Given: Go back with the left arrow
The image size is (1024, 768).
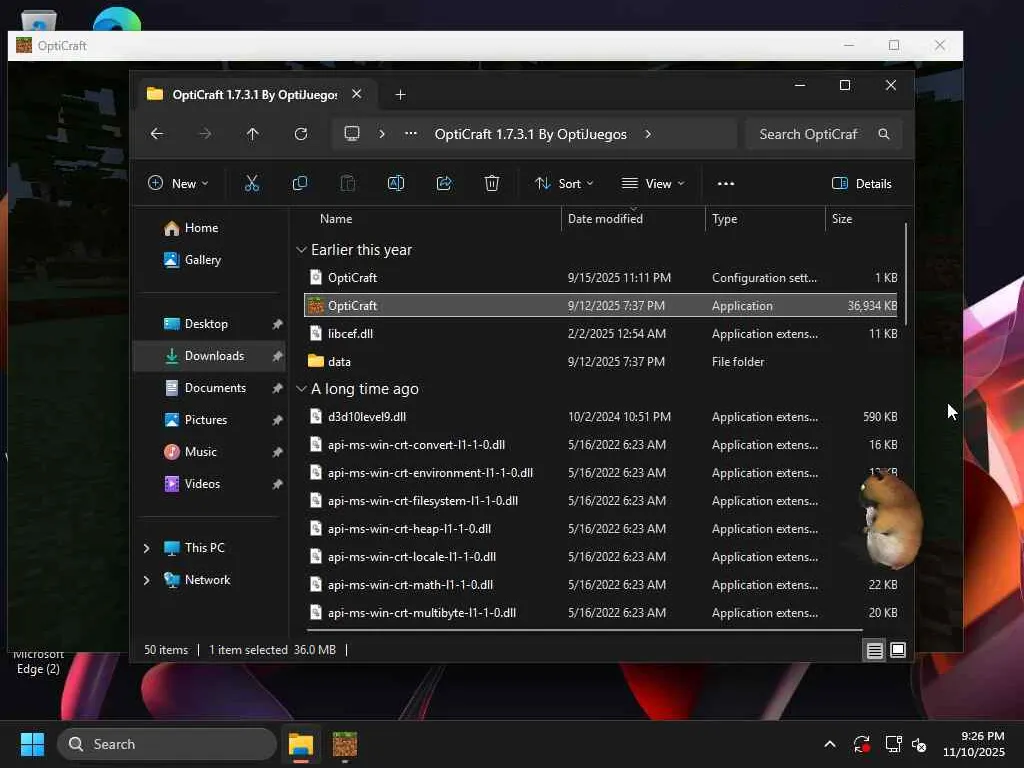Looking at the screenshot, I should 157,134.
